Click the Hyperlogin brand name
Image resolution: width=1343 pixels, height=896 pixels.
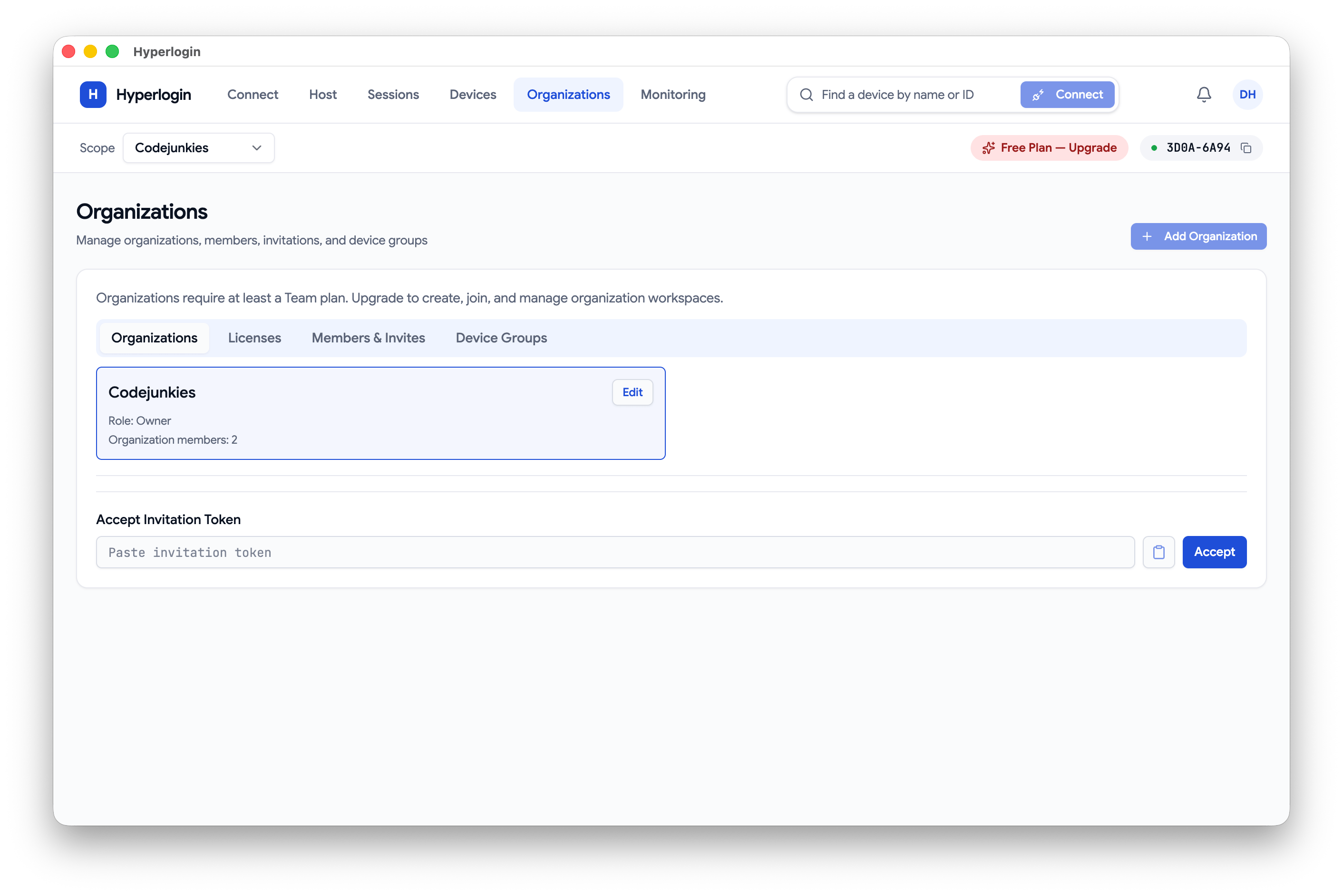[153, 94]
